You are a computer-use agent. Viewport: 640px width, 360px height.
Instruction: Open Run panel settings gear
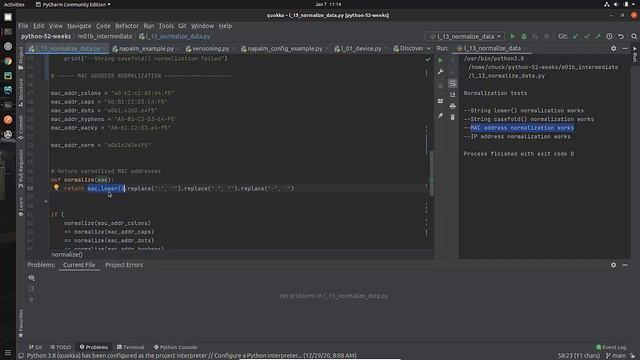(x=613, y=48)
